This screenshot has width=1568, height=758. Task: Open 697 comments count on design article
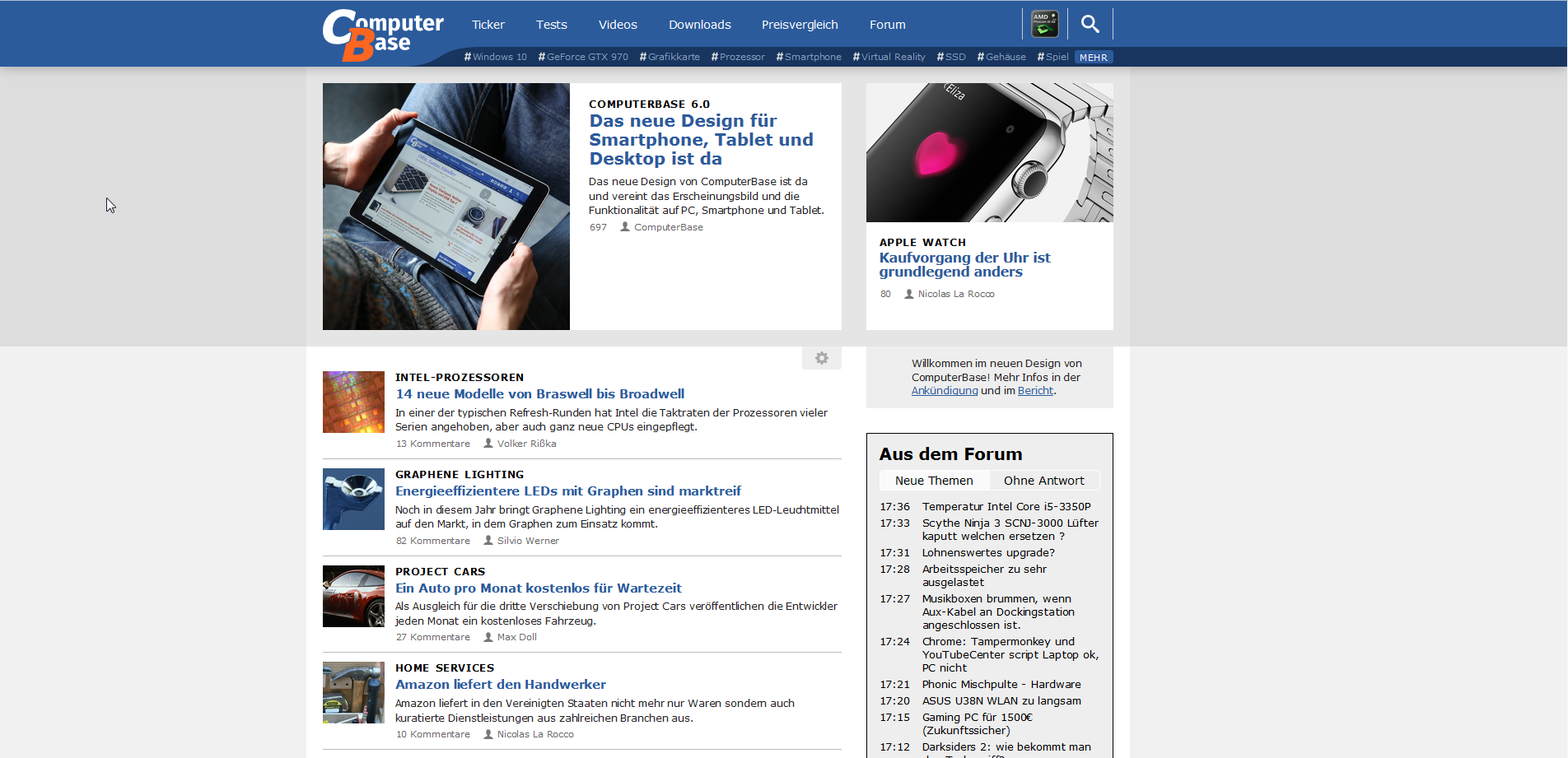pos(598,227)
